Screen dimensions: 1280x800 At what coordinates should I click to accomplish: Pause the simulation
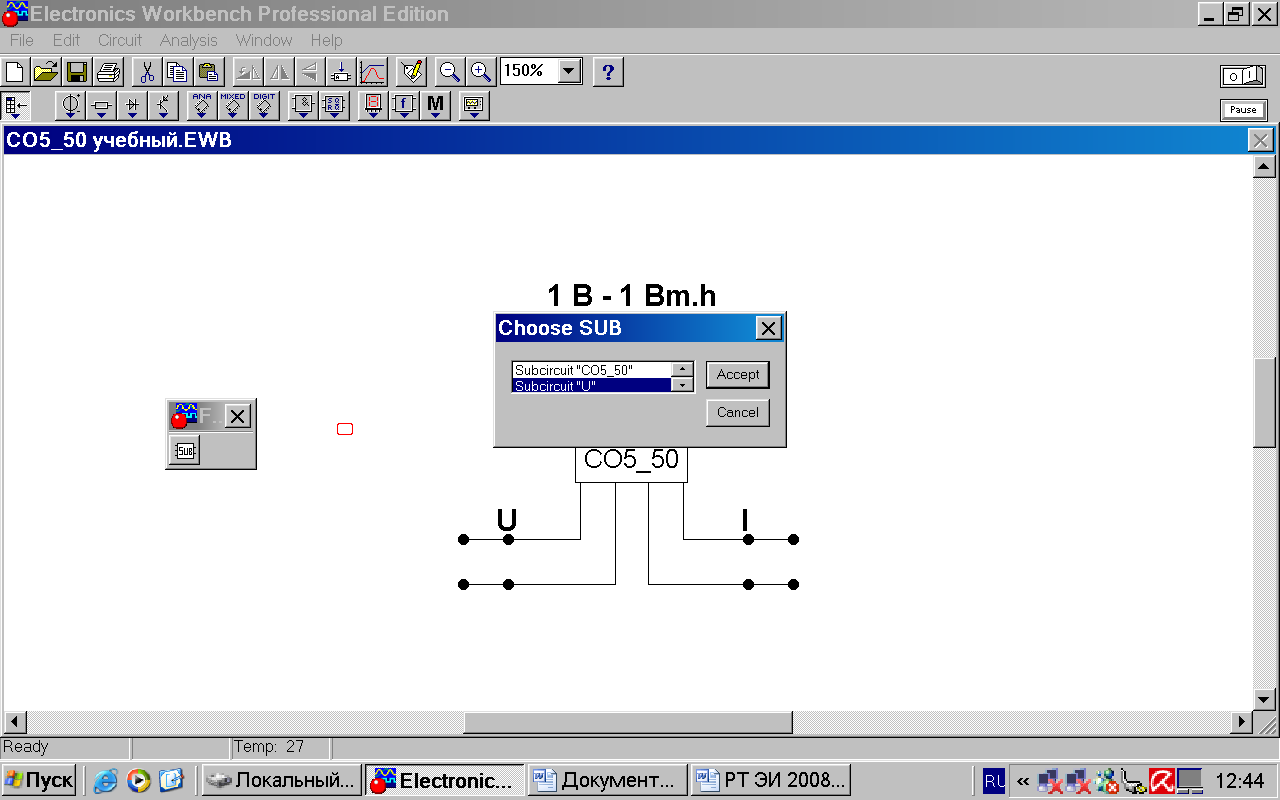click(1243, 110)
